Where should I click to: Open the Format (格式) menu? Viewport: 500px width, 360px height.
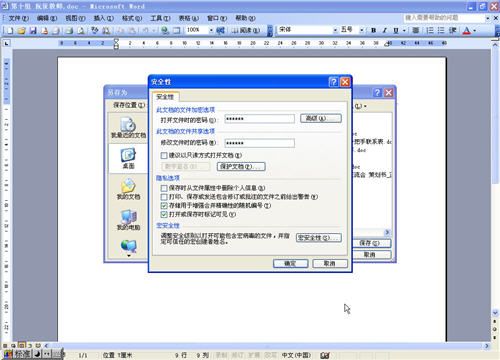click(x=132, y=18)
